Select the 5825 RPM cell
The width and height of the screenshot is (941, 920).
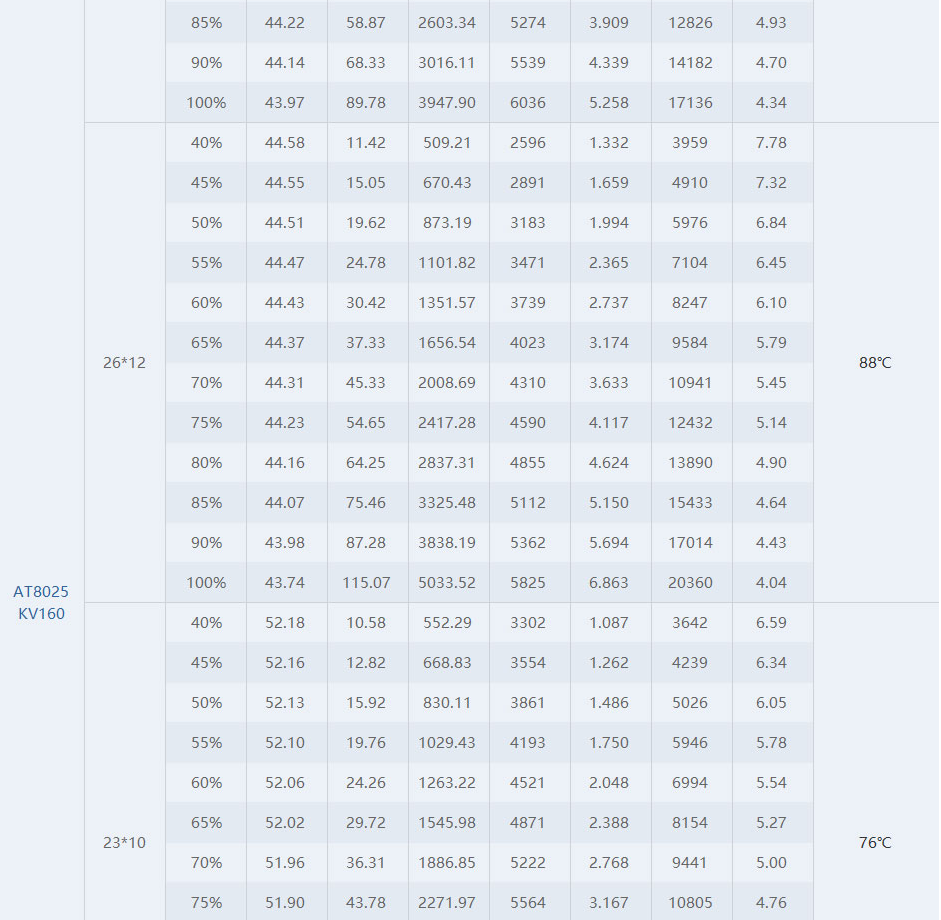pyautogui.click(x=528, y=583)
